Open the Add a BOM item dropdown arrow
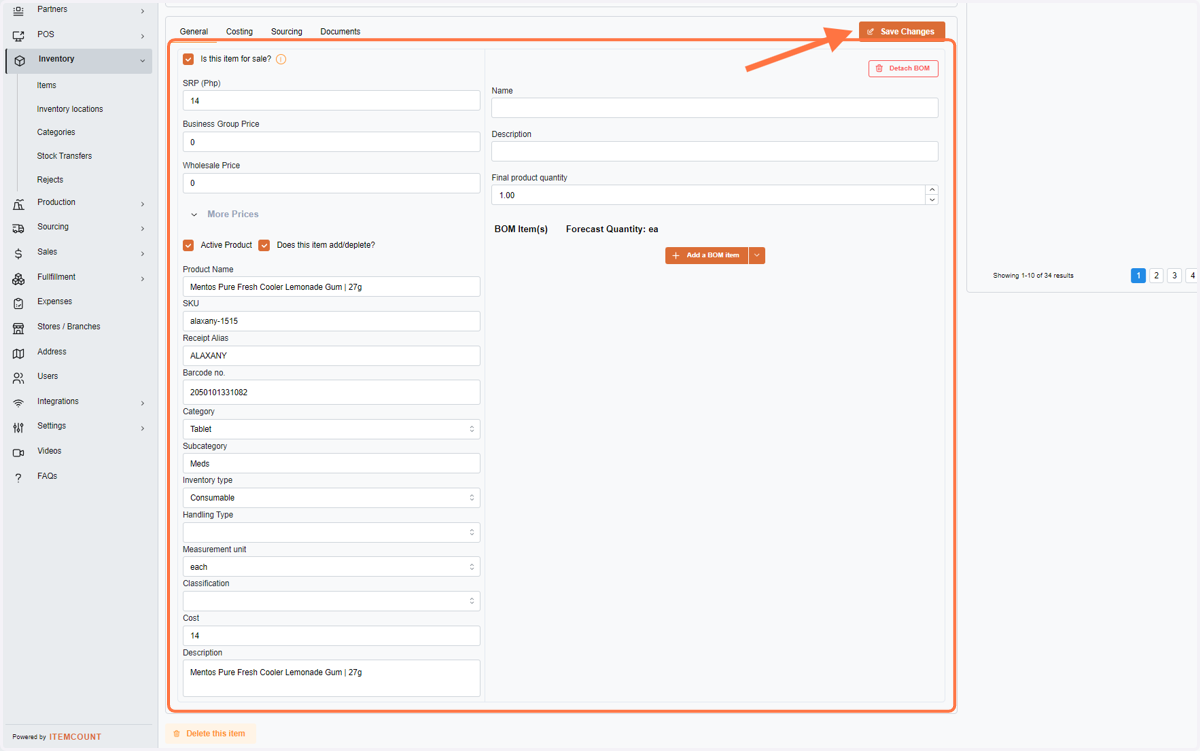The height and width of the screenshot is (751, 1200). point(757,256)
